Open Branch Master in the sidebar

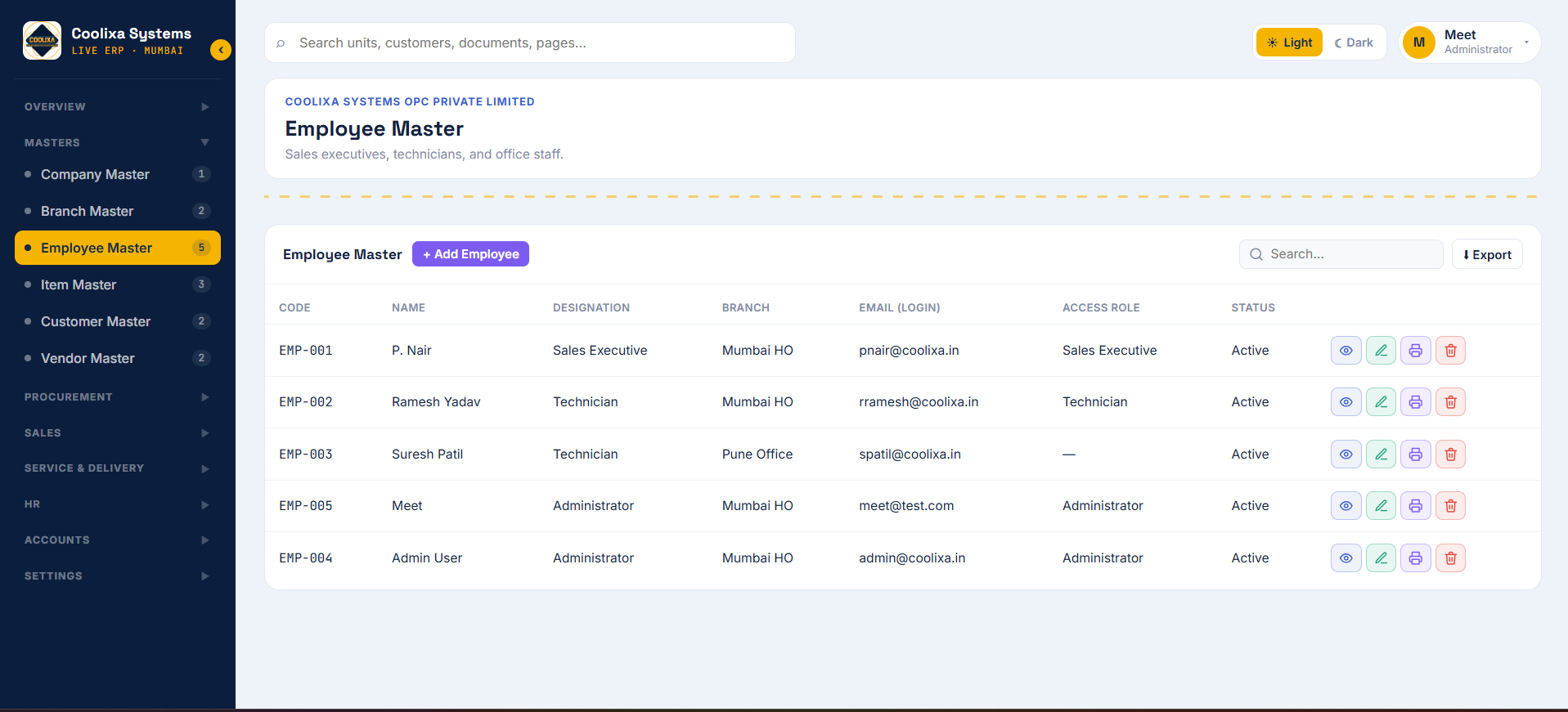pos(118,211)
